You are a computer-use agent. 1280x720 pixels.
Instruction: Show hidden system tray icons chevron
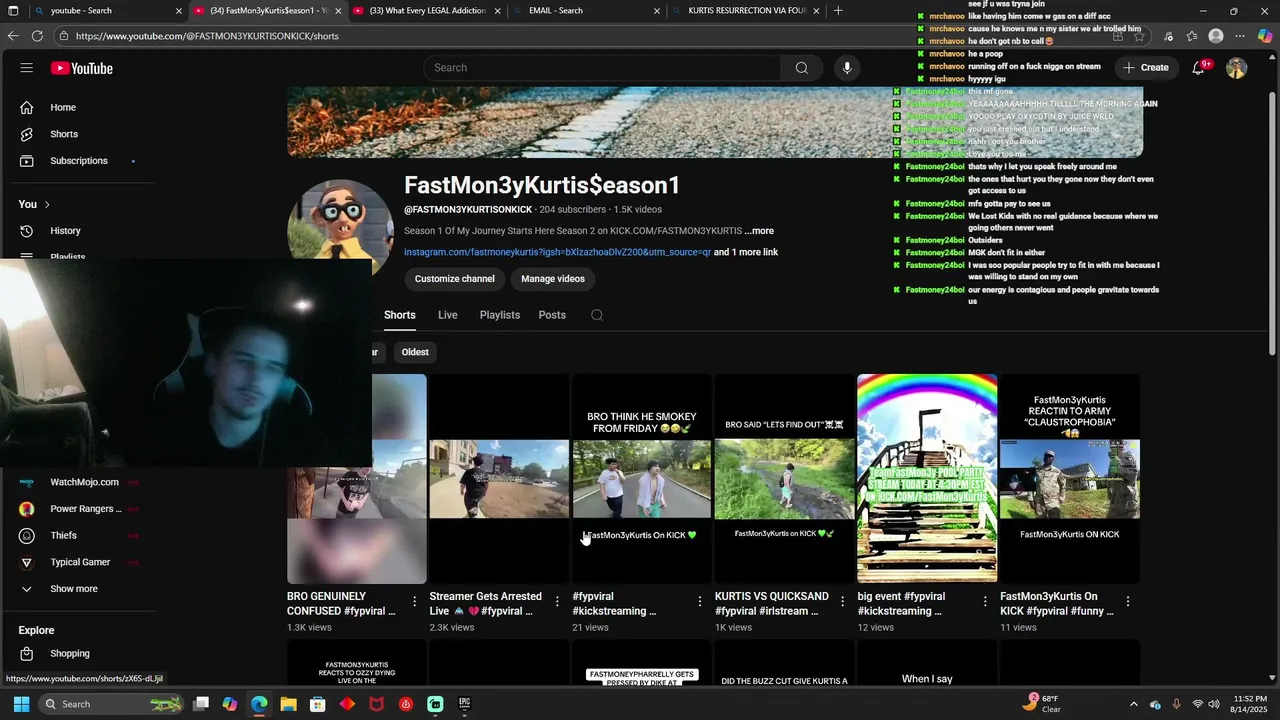(1133, 704)
